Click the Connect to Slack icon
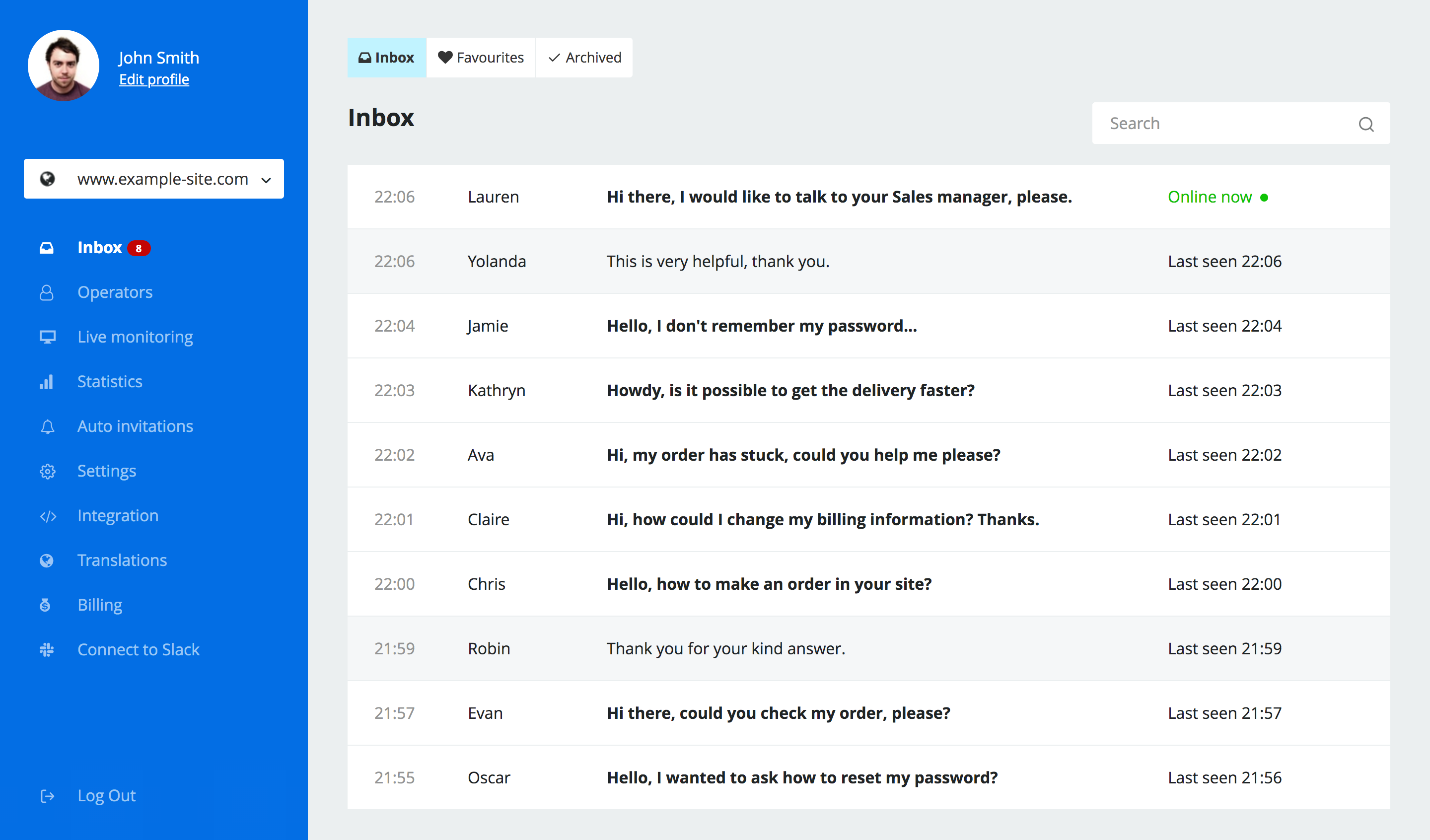The width and height of the screenshot is (1430, 840). pyautogui.click(x=47, y=649)
